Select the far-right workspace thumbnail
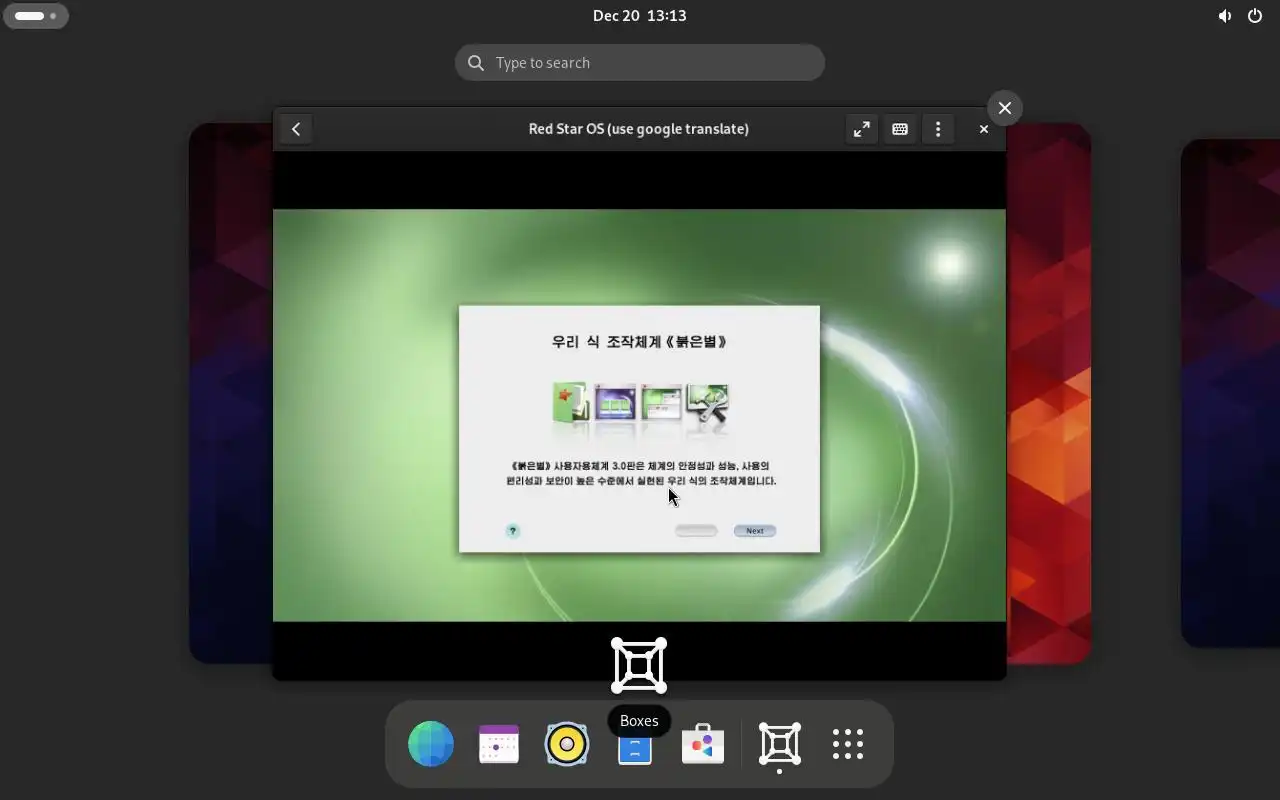The image size is (1280, 800). tap(1230, 393)
